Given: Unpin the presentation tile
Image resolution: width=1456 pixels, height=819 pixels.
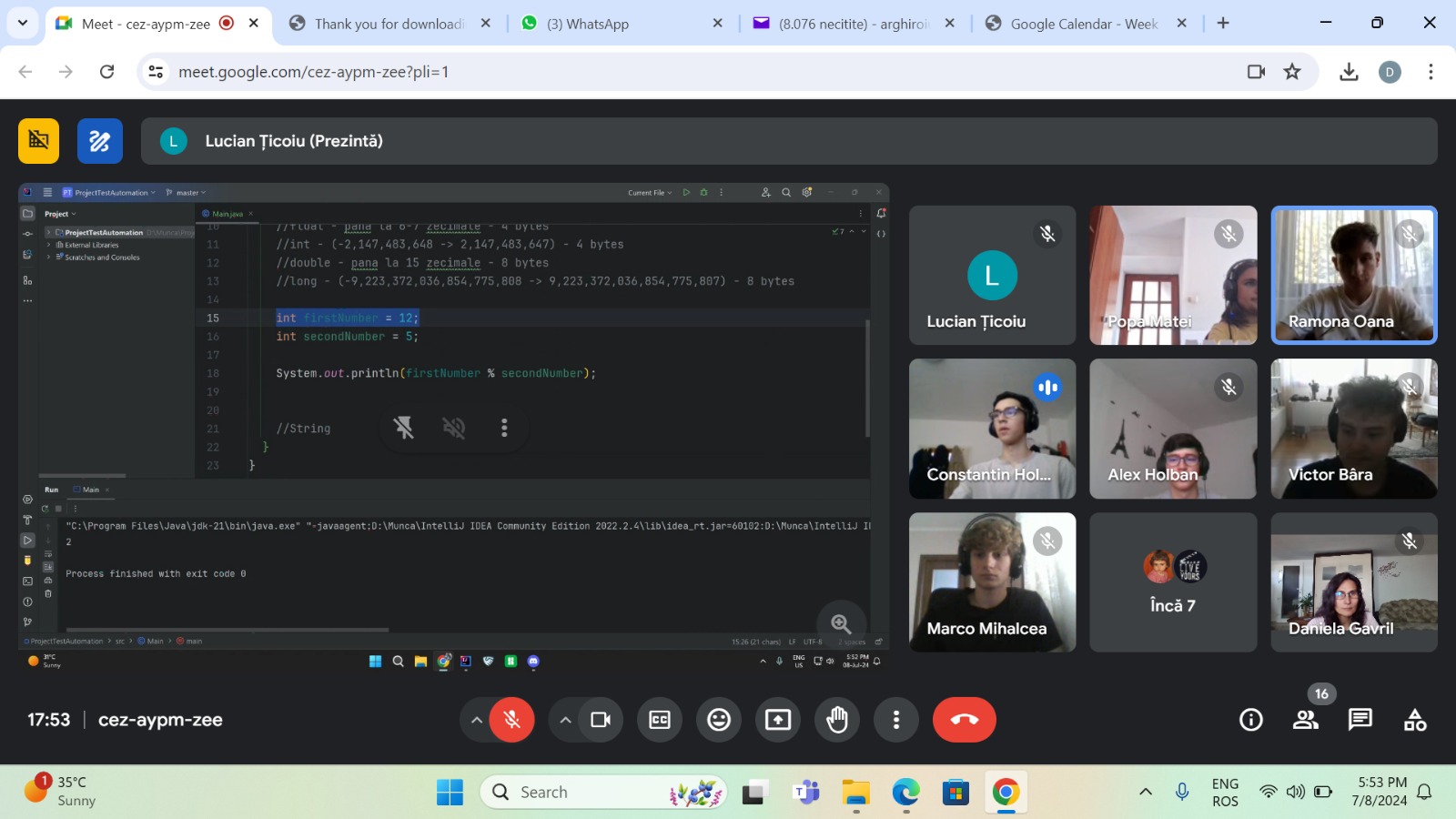Looking at the screenshot, I should tap(403, 428).
